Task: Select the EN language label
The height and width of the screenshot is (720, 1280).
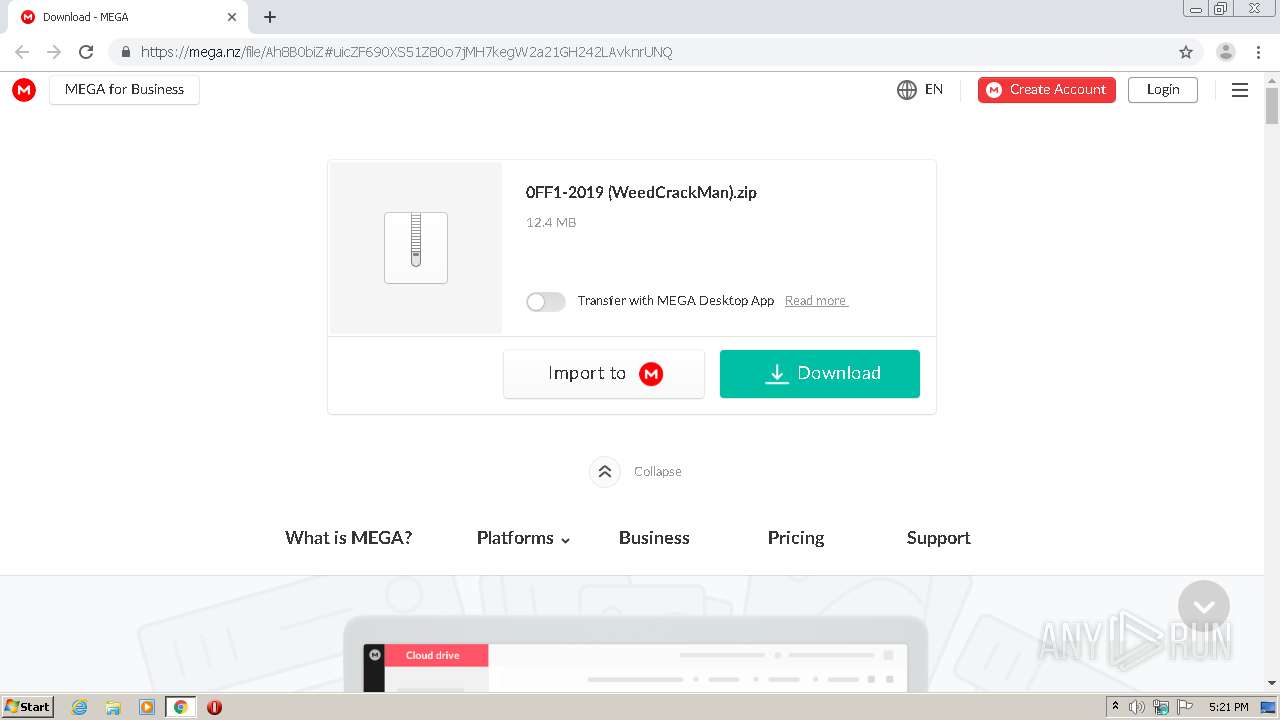Action: point(934,90)
